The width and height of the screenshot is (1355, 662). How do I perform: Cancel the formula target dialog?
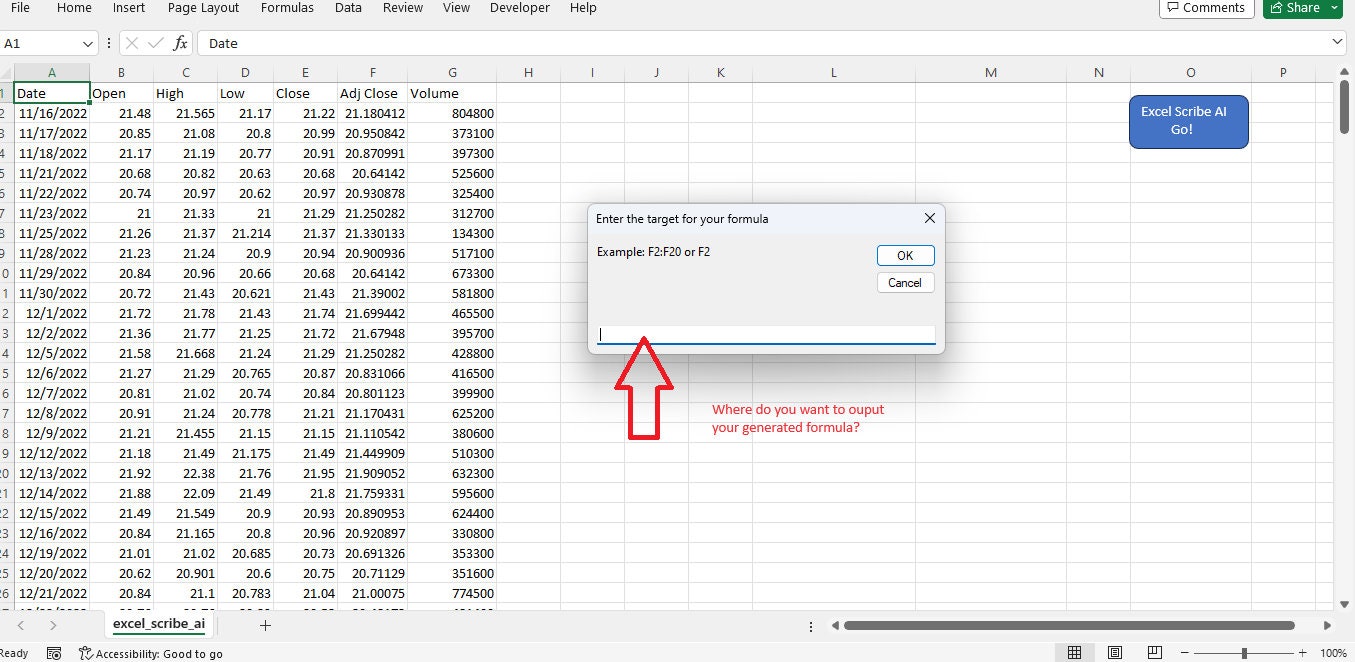click(904, 282)
